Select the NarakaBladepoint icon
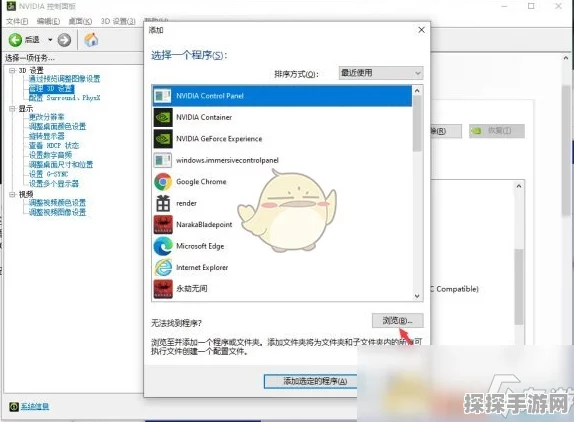The image size is (574, 422). (163, 224)
